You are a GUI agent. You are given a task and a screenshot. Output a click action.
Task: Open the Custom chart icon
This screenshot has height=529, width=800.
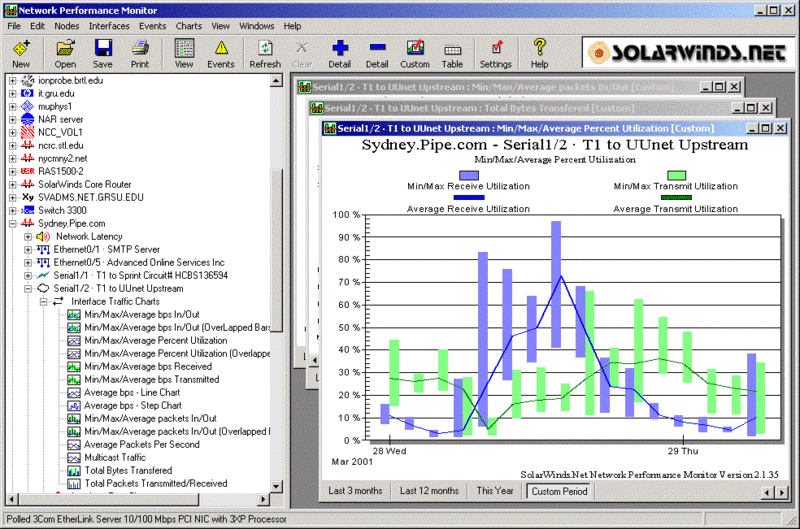pyautogui.click(x=415, y=53)
